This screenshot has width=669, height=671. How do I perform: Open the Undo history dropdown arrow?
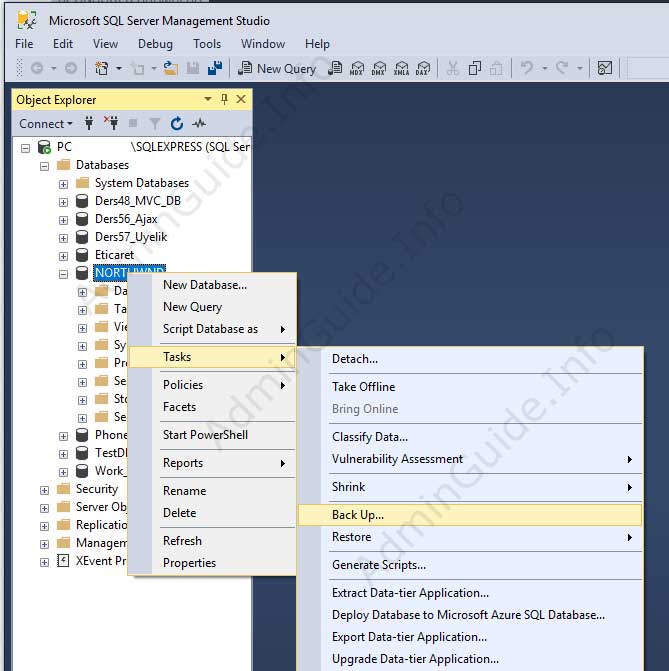click(x=544, y=68)
